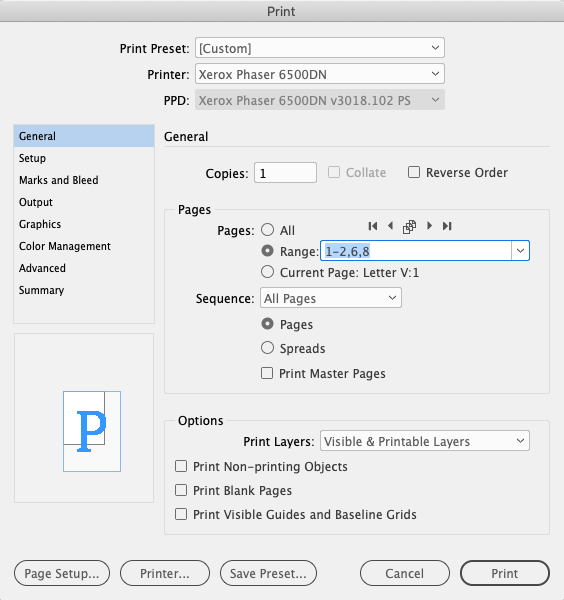Click the page preview thumbnail with P

tap(92, 431)
